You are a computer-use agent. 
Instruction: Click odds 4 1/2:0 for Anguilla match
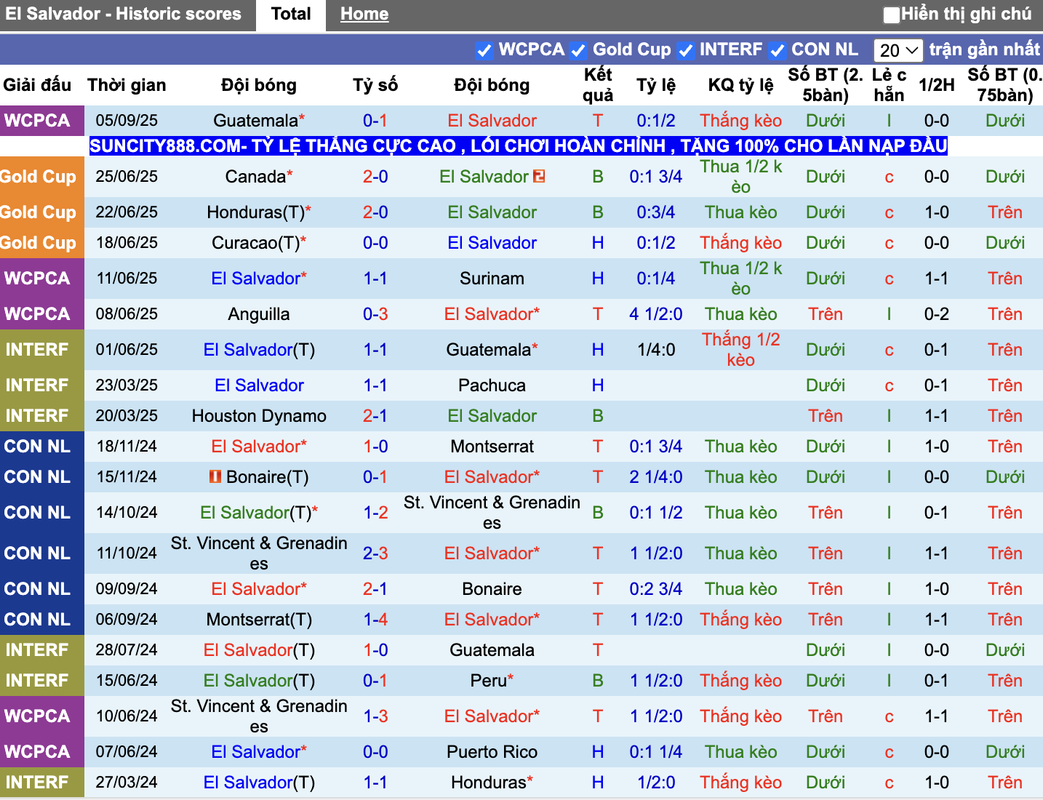pos(656,315)
